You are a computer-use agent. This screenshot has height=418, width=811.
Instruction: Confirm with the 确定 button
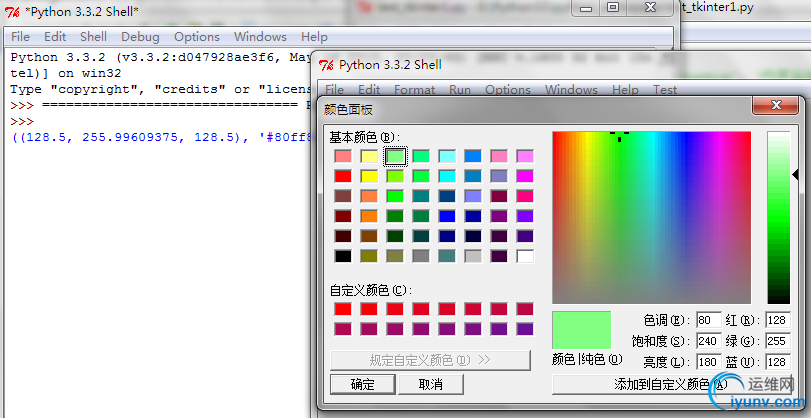click(x=363, y=384)
